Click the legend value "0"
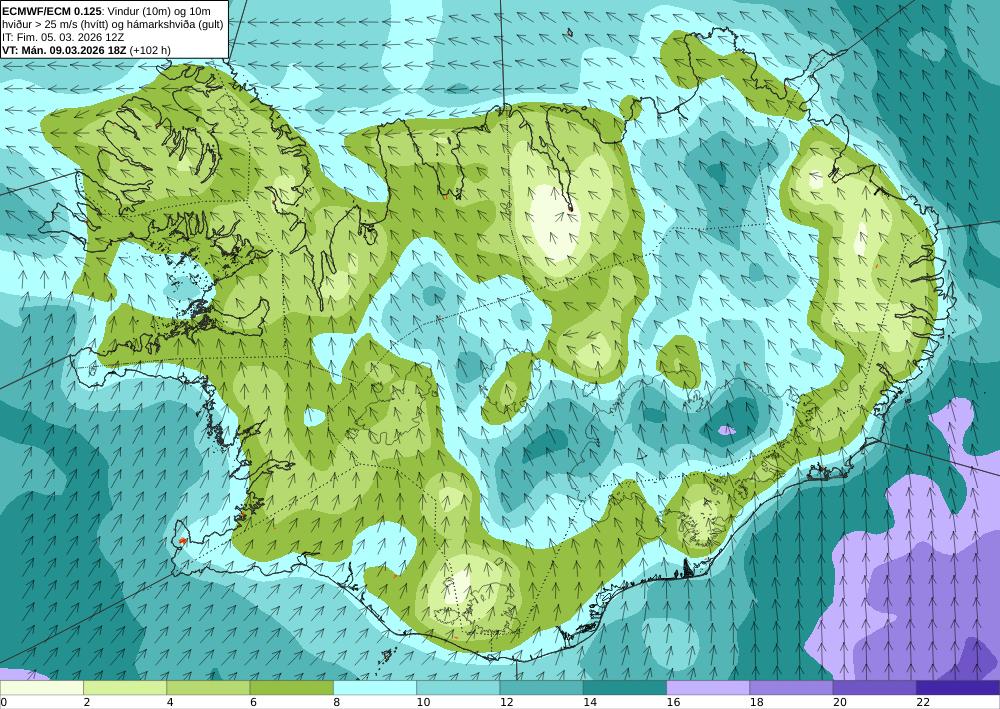Image resolution: width=1000 pixels, height=709 pixels. (x=3, y=703)
